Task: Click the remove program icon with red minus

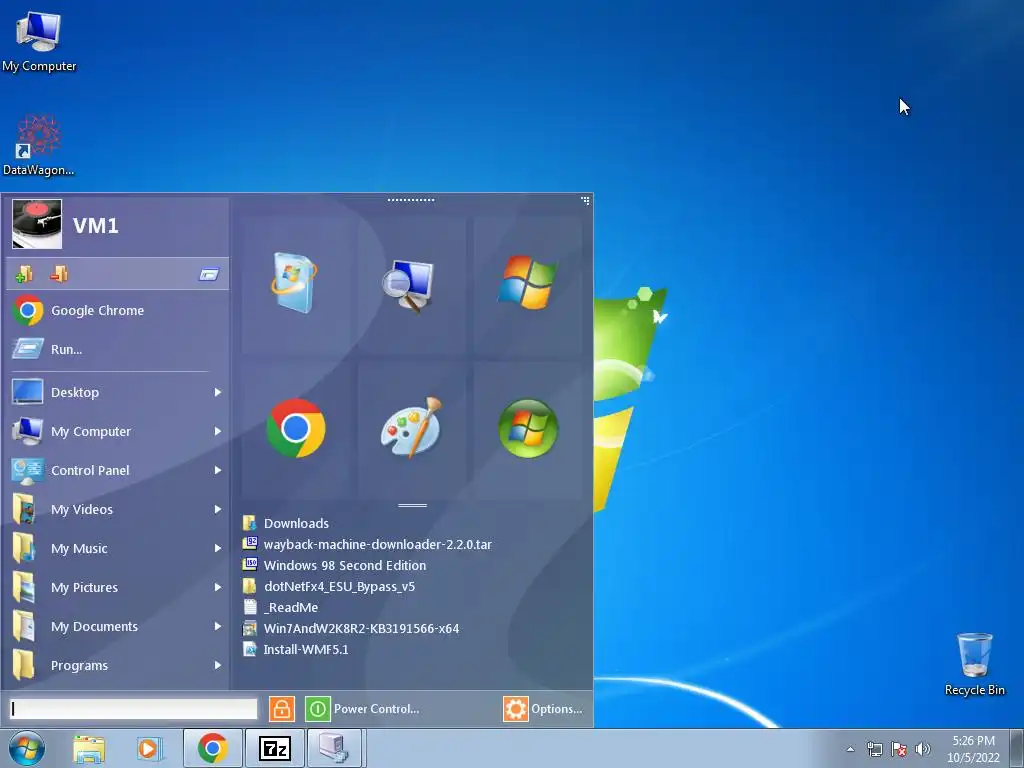Action: tap(59, 274)
